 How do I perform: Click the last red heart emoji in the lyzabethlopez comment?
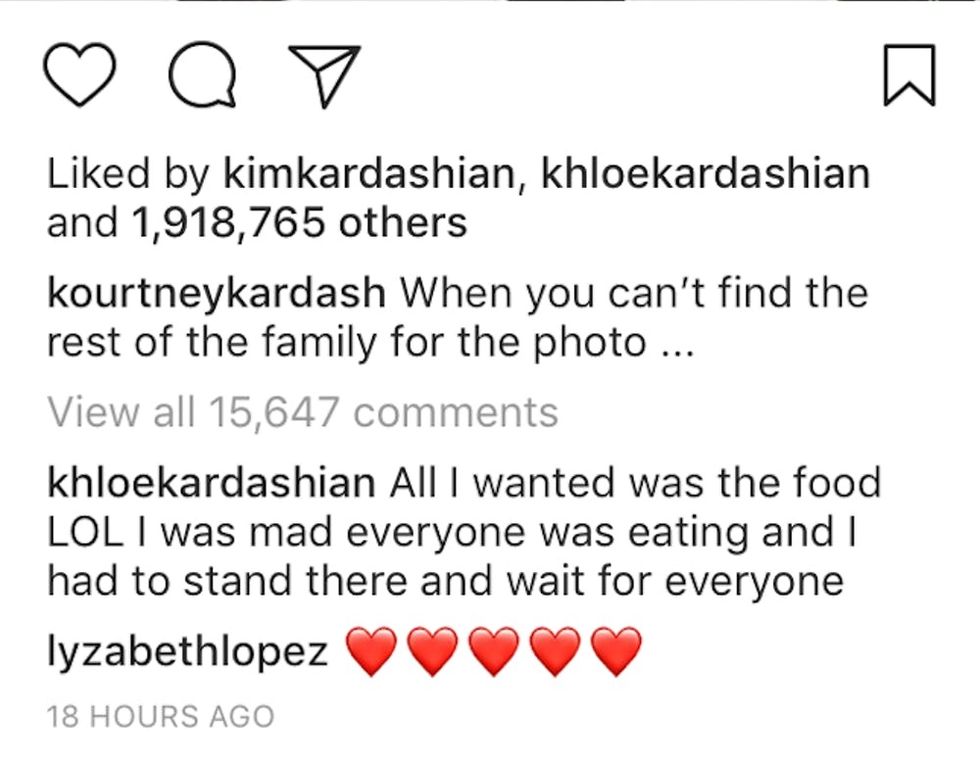click(x=615, y=652)
